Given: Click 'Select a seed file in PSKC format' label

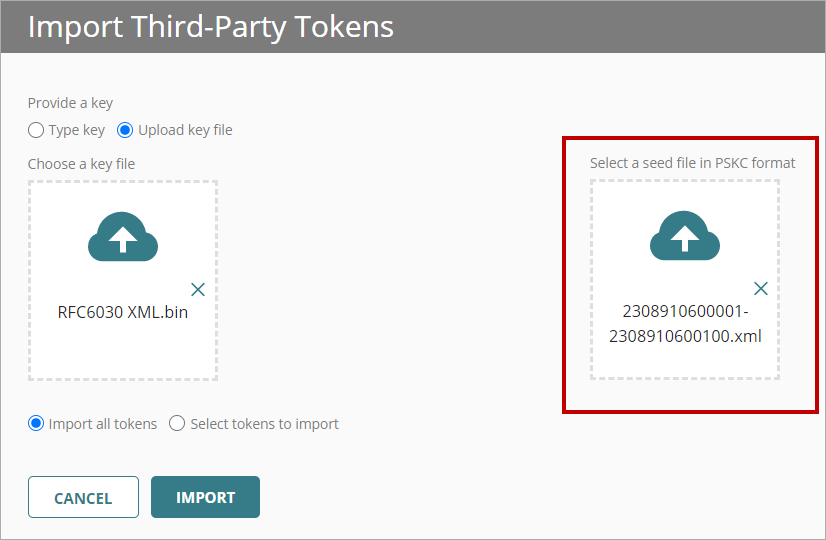Looking at the screenshot, I should click(x=692, y=162).
